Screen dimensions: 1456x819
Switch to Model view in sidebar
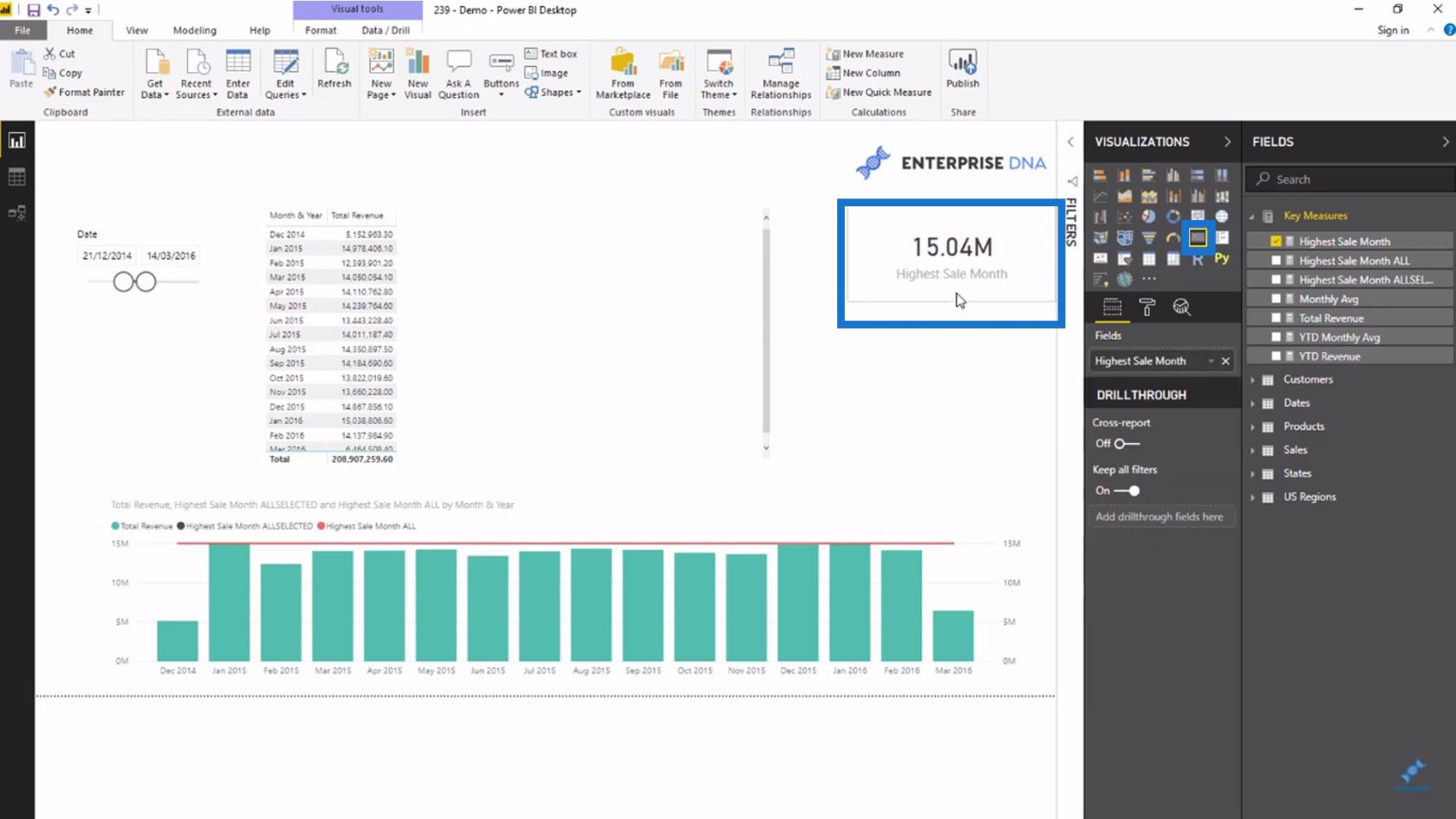point(16,212)
